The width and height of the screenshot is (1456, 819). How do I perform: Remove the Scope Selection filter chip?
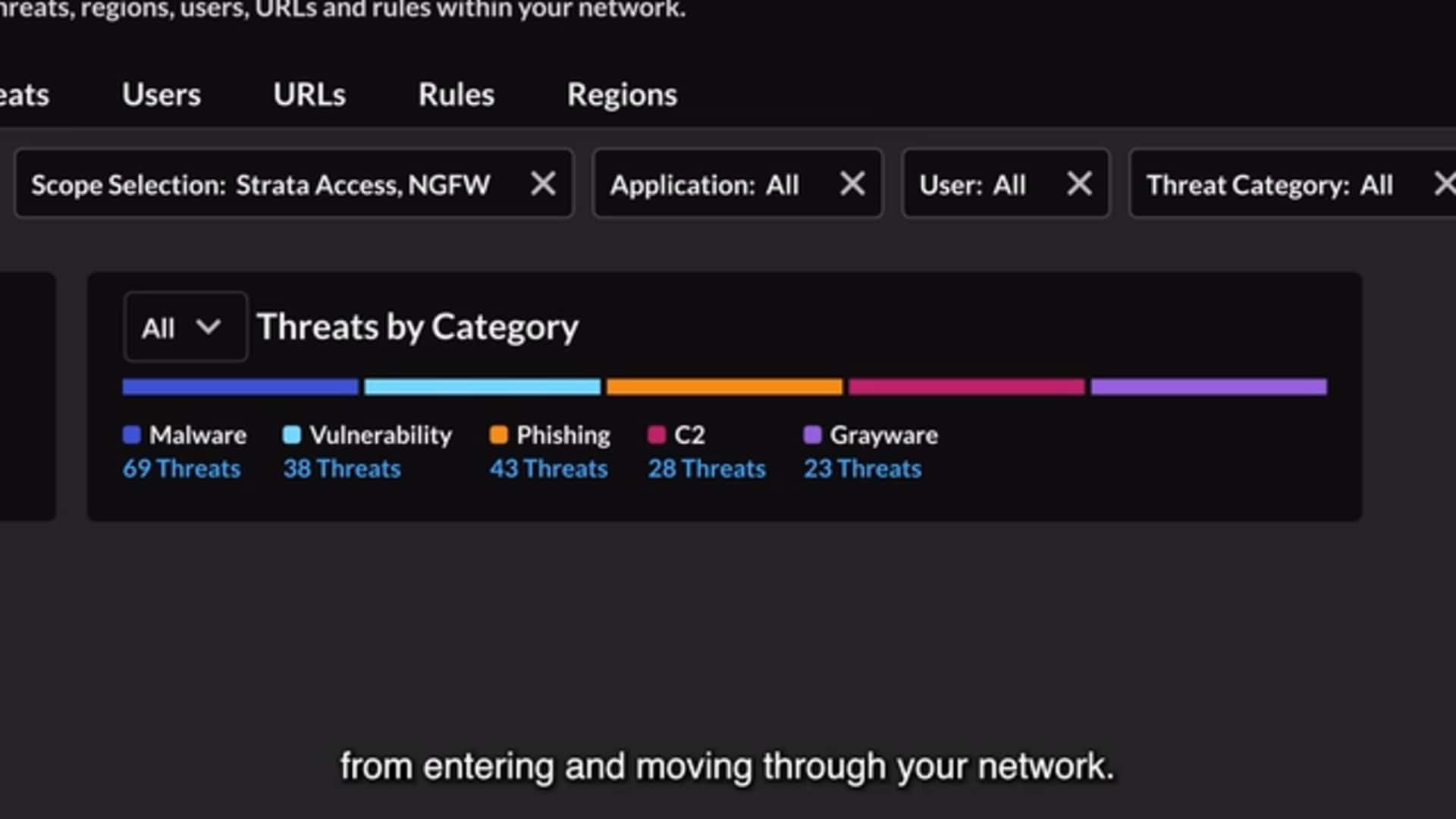pos(544,184)
